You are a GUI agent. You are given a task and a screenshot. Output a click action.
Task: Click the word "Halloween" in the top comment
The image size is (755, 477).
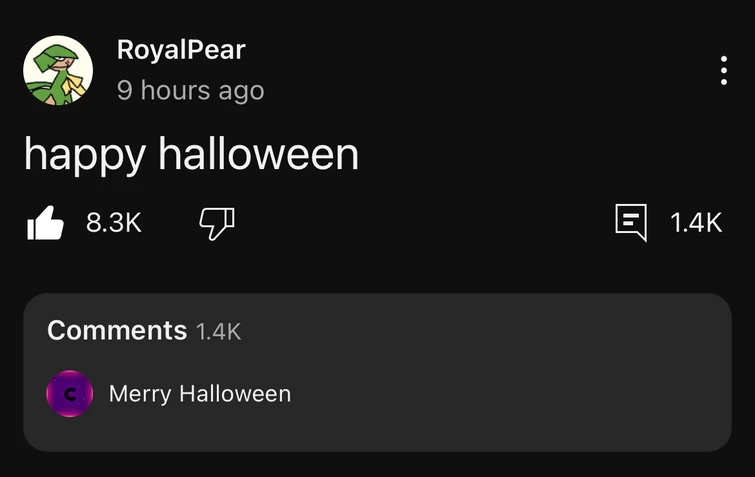[235, 394]
